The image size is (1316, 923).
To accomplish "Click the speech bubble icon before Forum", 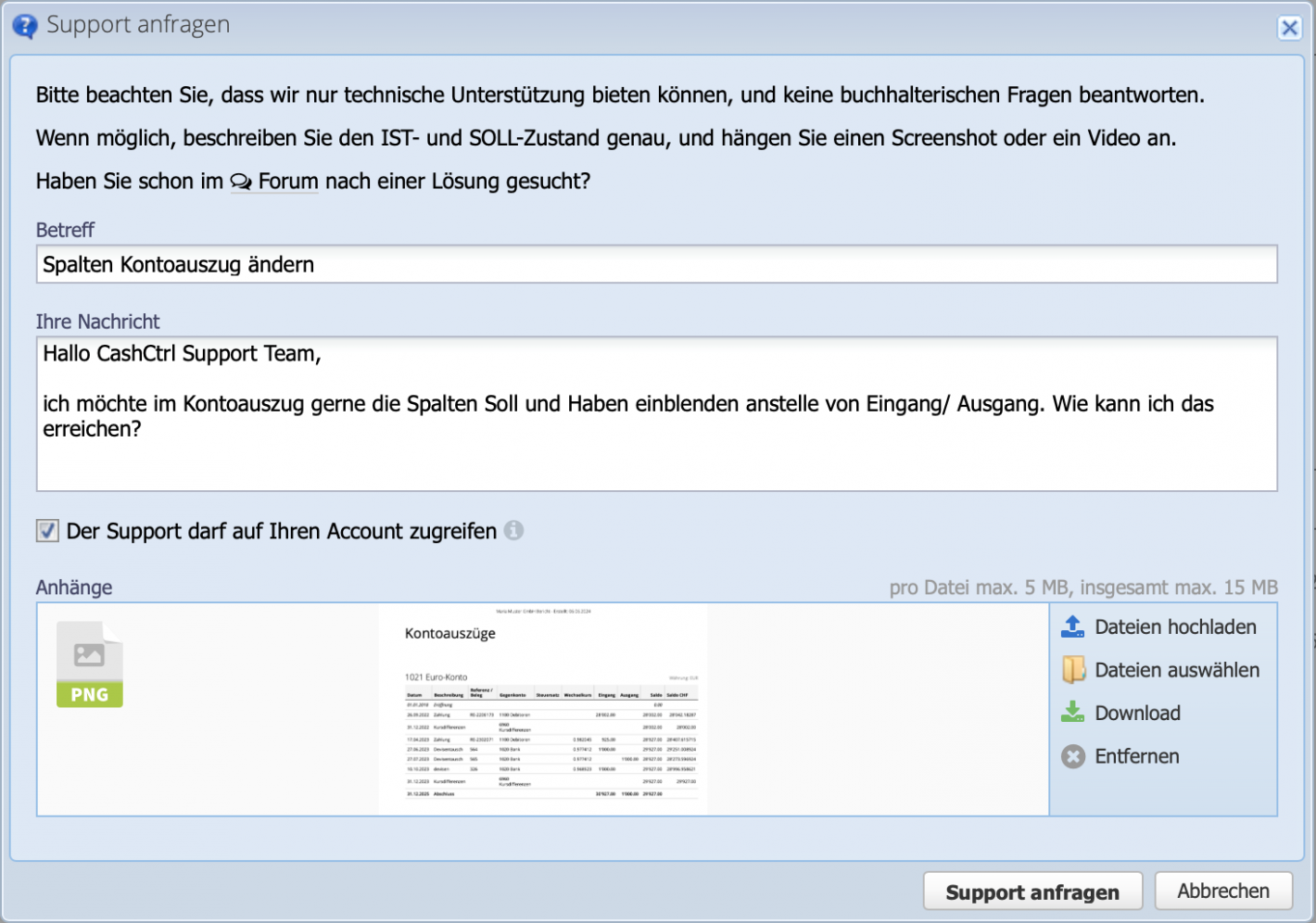I will pyautogui.click(x=241, y=182).
